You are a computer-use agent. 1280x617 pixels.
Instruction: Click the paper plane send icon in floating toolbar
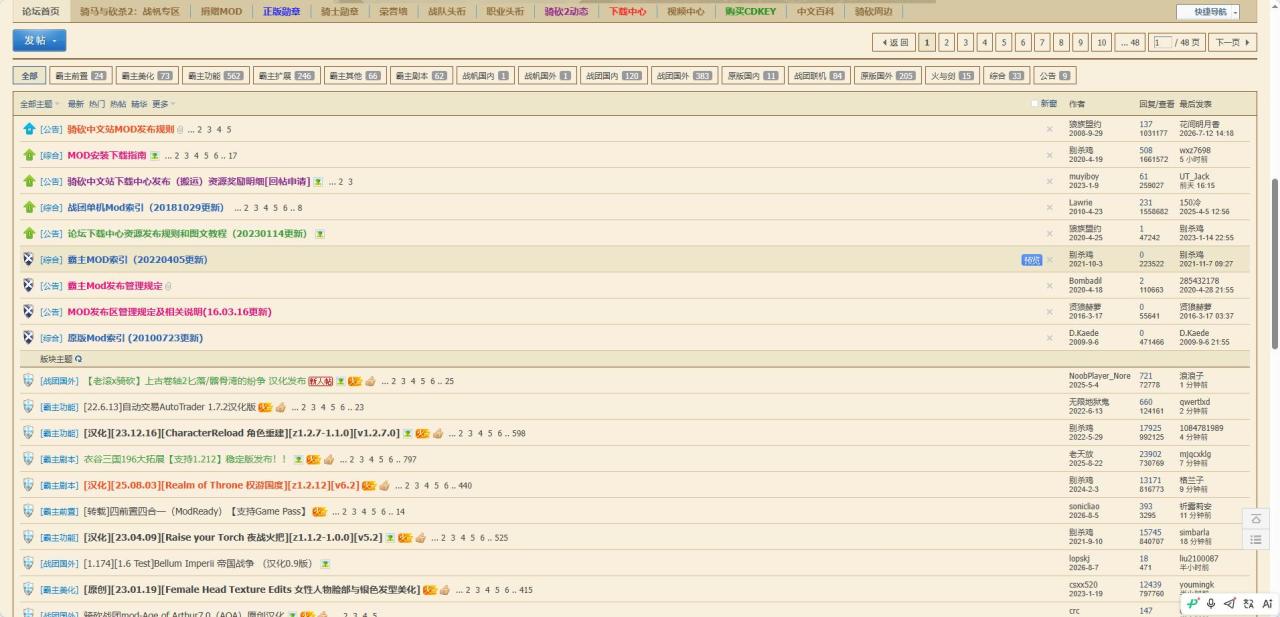[x=1229, y=603]
